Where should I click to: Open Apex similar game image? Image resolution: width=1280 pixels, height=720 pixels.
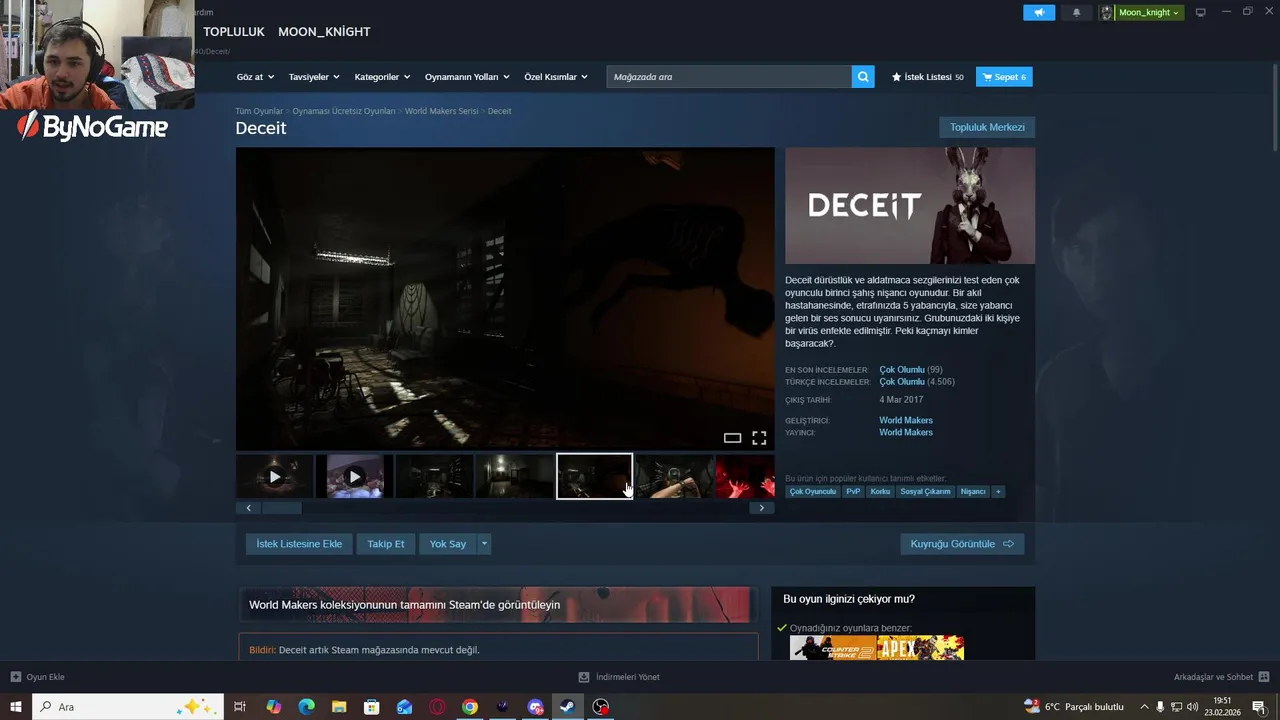pyautogui.click(x=921, y=648)
